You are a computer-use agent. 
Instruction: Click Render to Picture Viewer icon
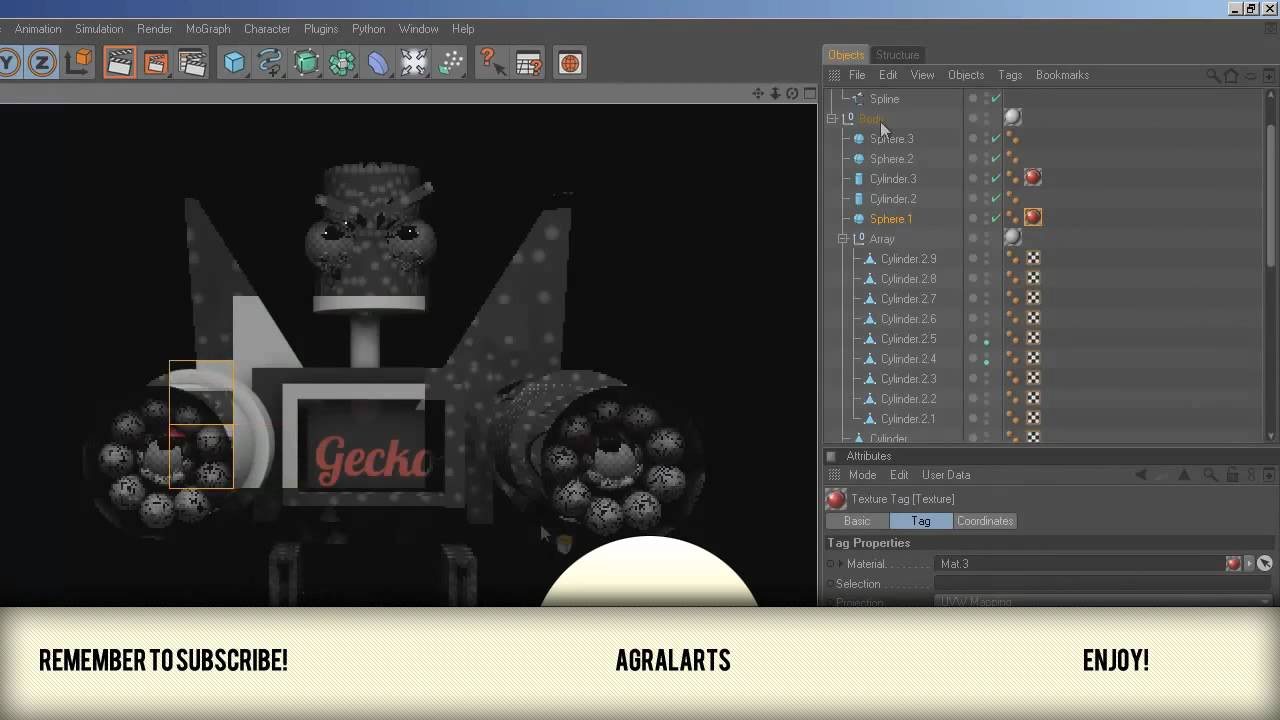[156, 63]
